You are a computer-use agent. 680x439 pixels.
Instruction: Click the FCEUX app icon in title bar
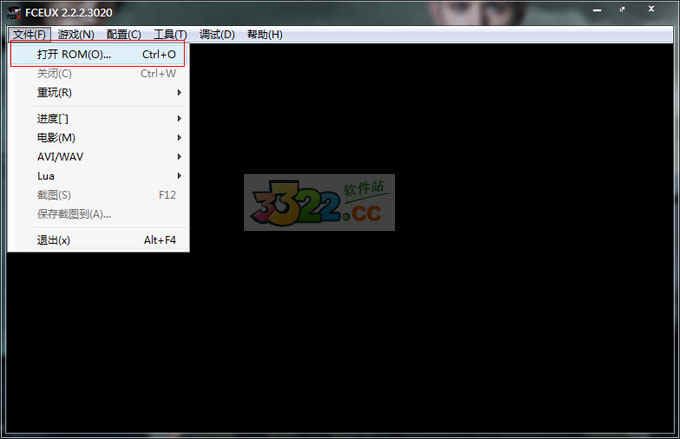pos(14,13)
